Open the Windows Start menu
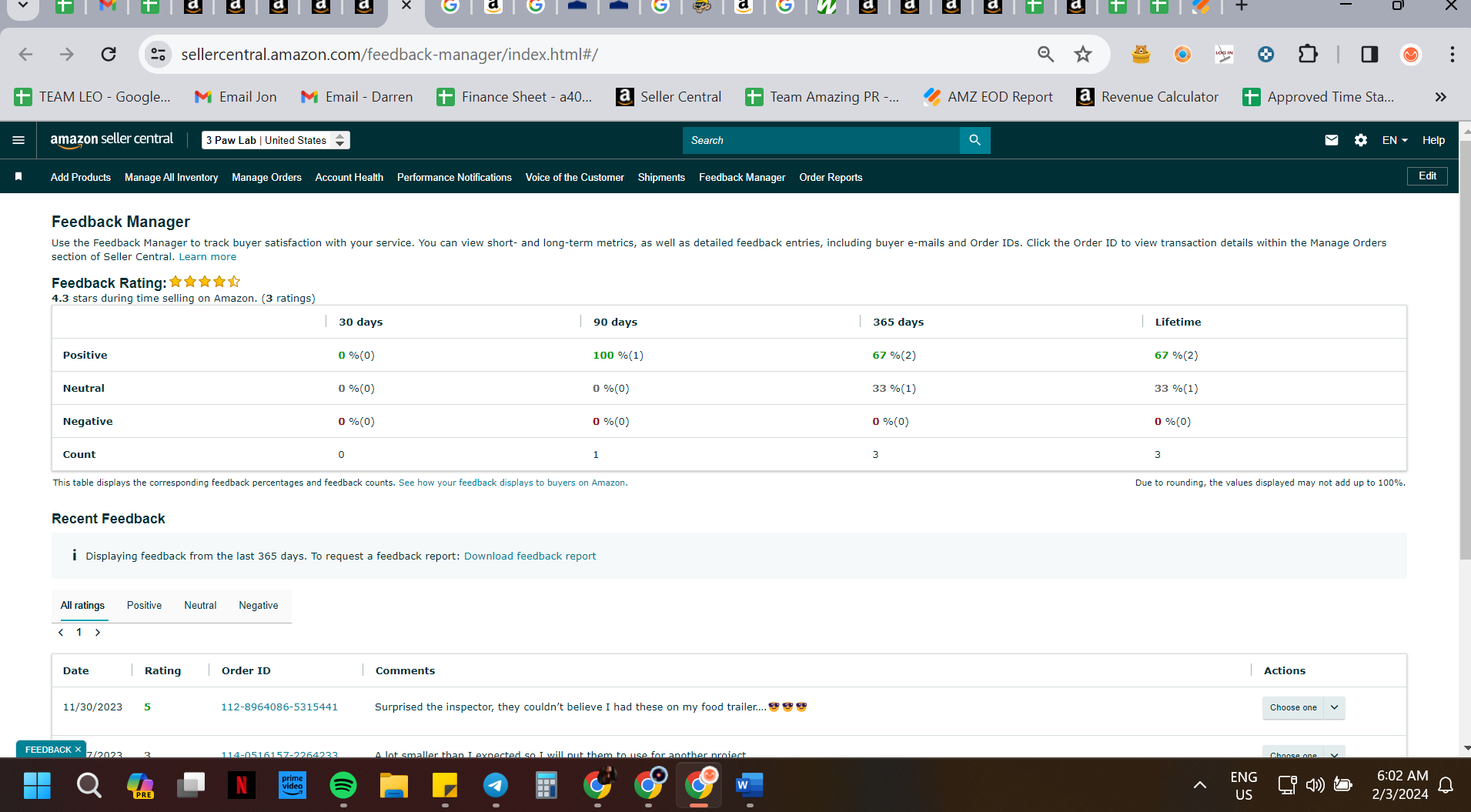 click(x=37, y=785)
